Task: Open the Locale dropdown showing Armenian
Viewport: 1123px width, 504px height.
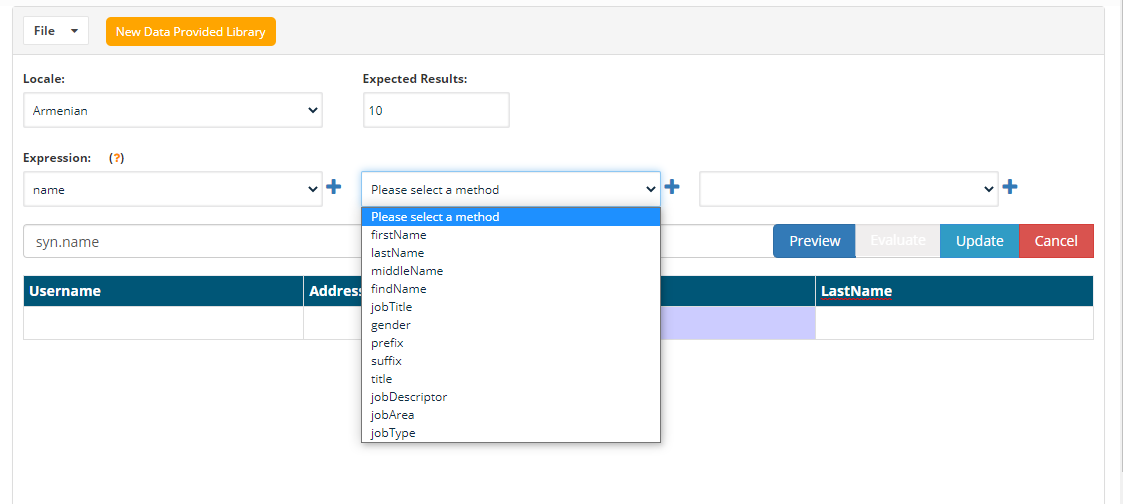Action: pos(173,111)
